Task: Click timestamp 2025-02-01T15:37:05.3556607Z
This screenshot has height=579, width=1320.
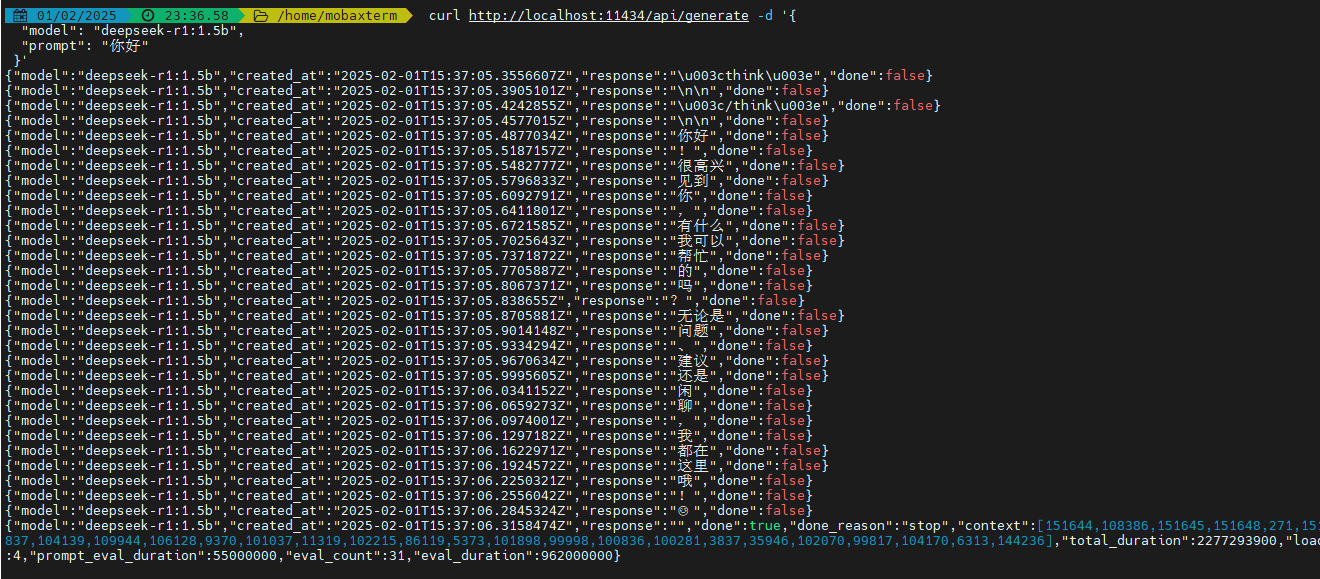Action: pyautogui.click(x=452, y=76)
